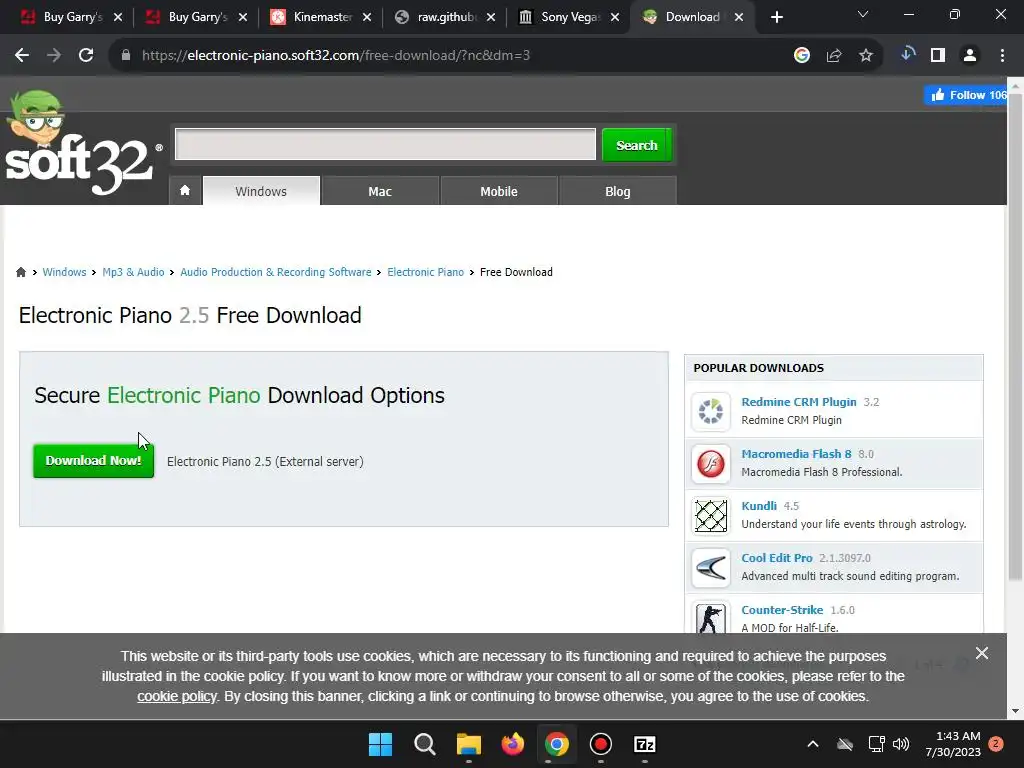Click the soft32 search input field
The width and height of the screenshot is (1024, 768).
point(385,144)
